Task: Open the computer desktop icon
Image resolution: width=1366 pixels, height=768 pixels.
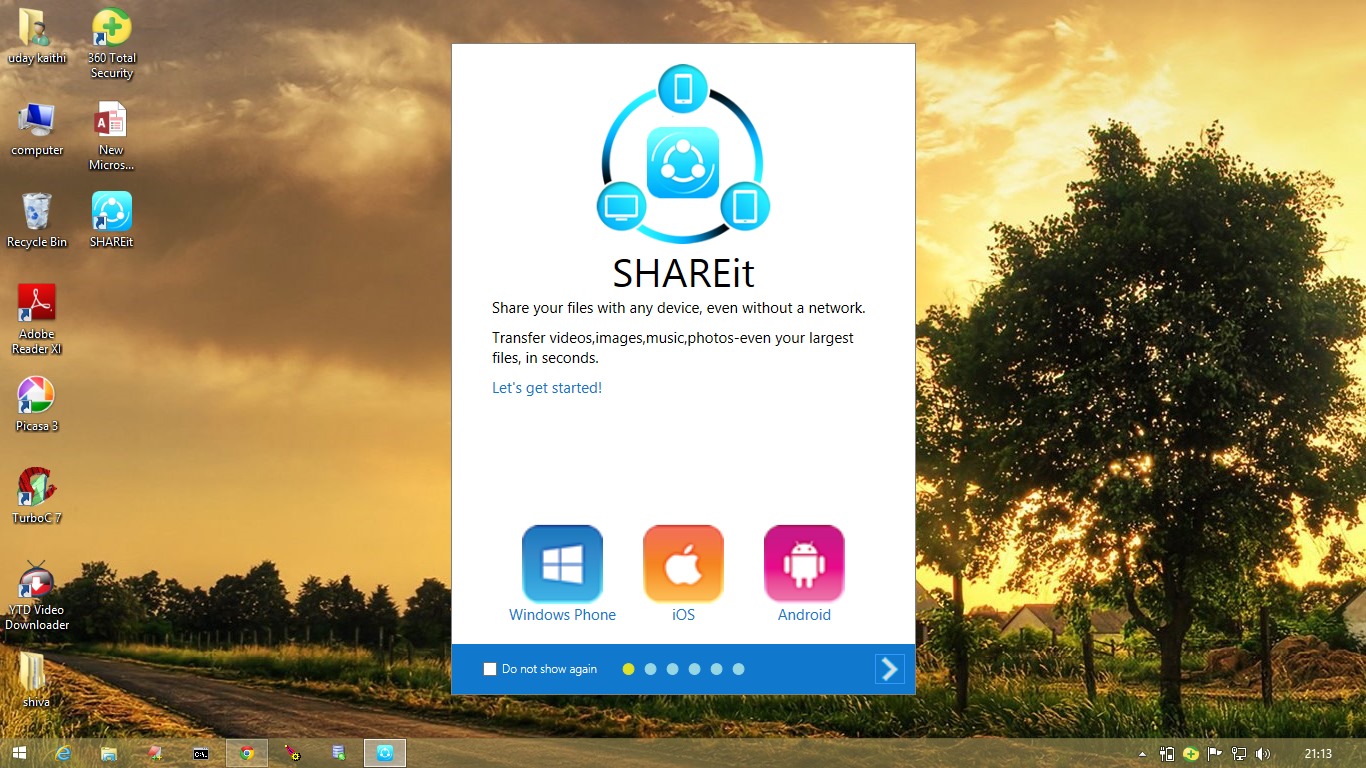Action: (x=37, y=129)
